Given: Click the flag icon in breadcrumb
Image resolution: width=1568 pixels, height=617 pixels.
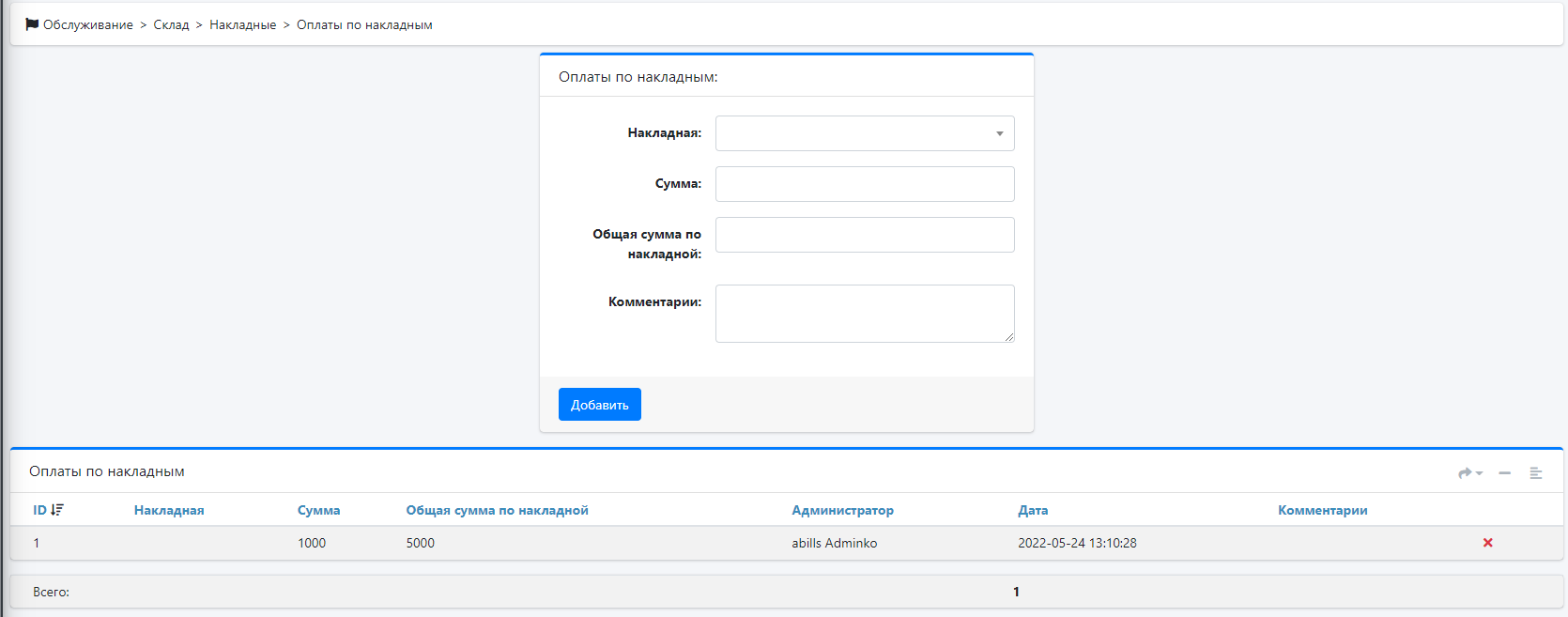Looking at the screenshot, I should (x=32, y=24).
